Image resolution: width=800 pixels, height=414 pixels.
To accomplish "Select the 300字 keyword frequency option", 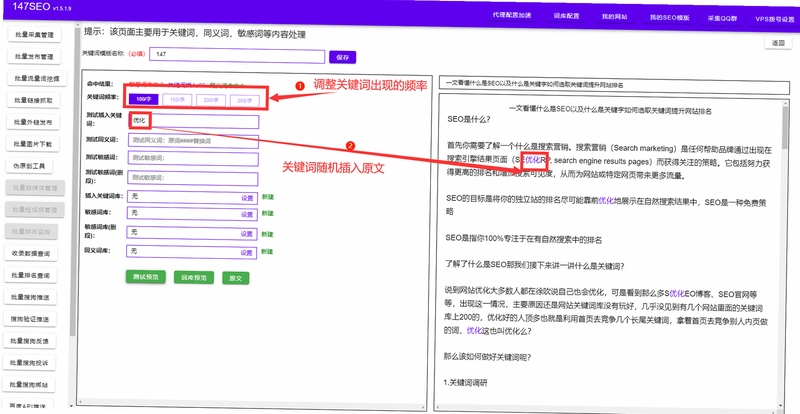I will pyautogui.click(x=244, y=101).
